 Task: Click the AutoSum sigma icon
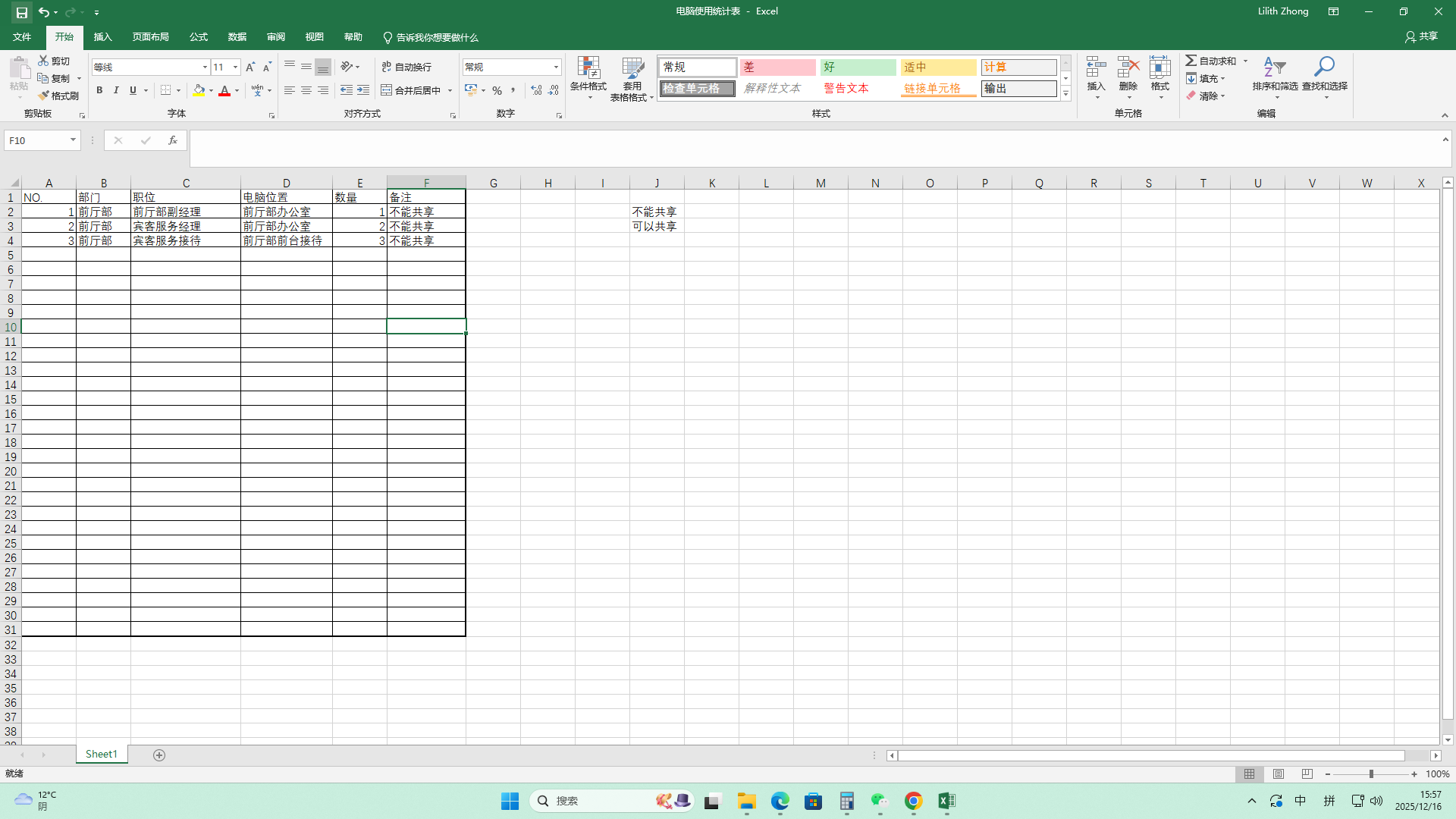coord(1191,61)
